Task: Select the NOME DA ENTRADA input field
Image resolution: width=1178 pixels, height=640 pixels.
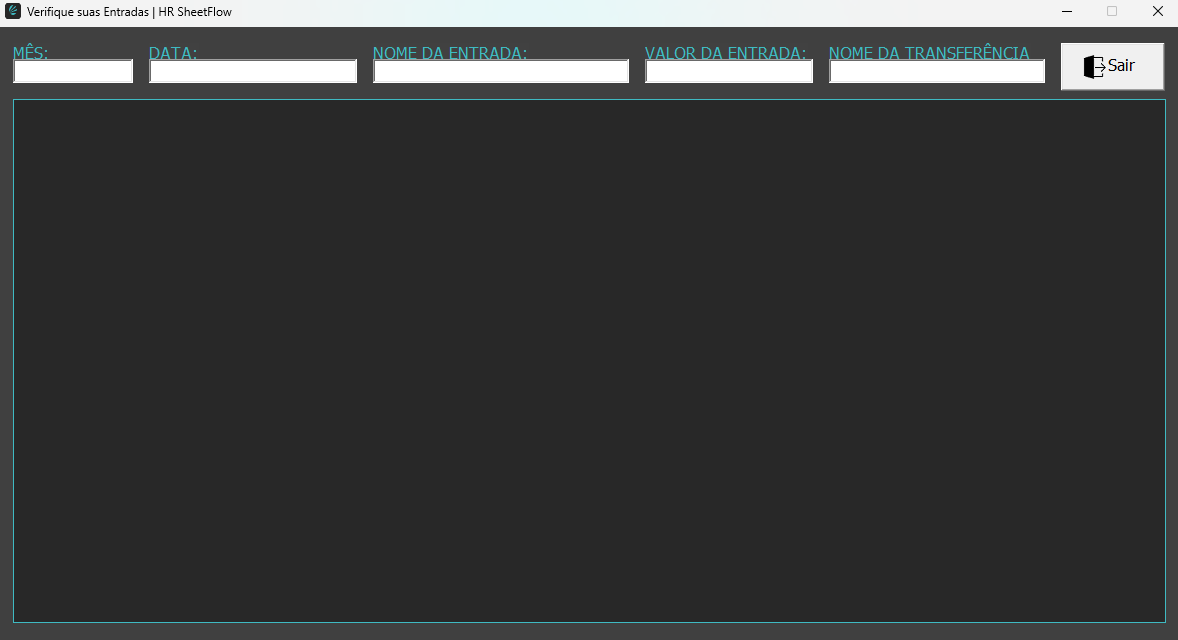Action: click(x=501, y=72)
